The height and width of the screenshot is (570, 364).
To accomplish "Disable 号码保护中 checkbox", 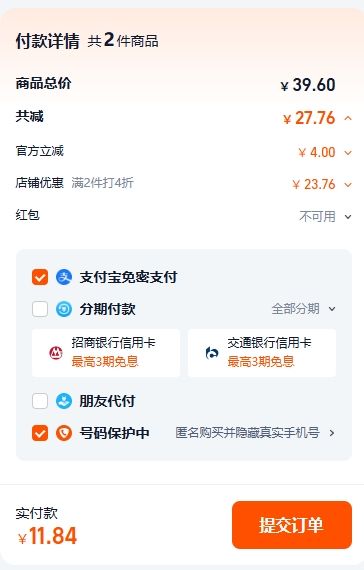I will tap(40, 433).
